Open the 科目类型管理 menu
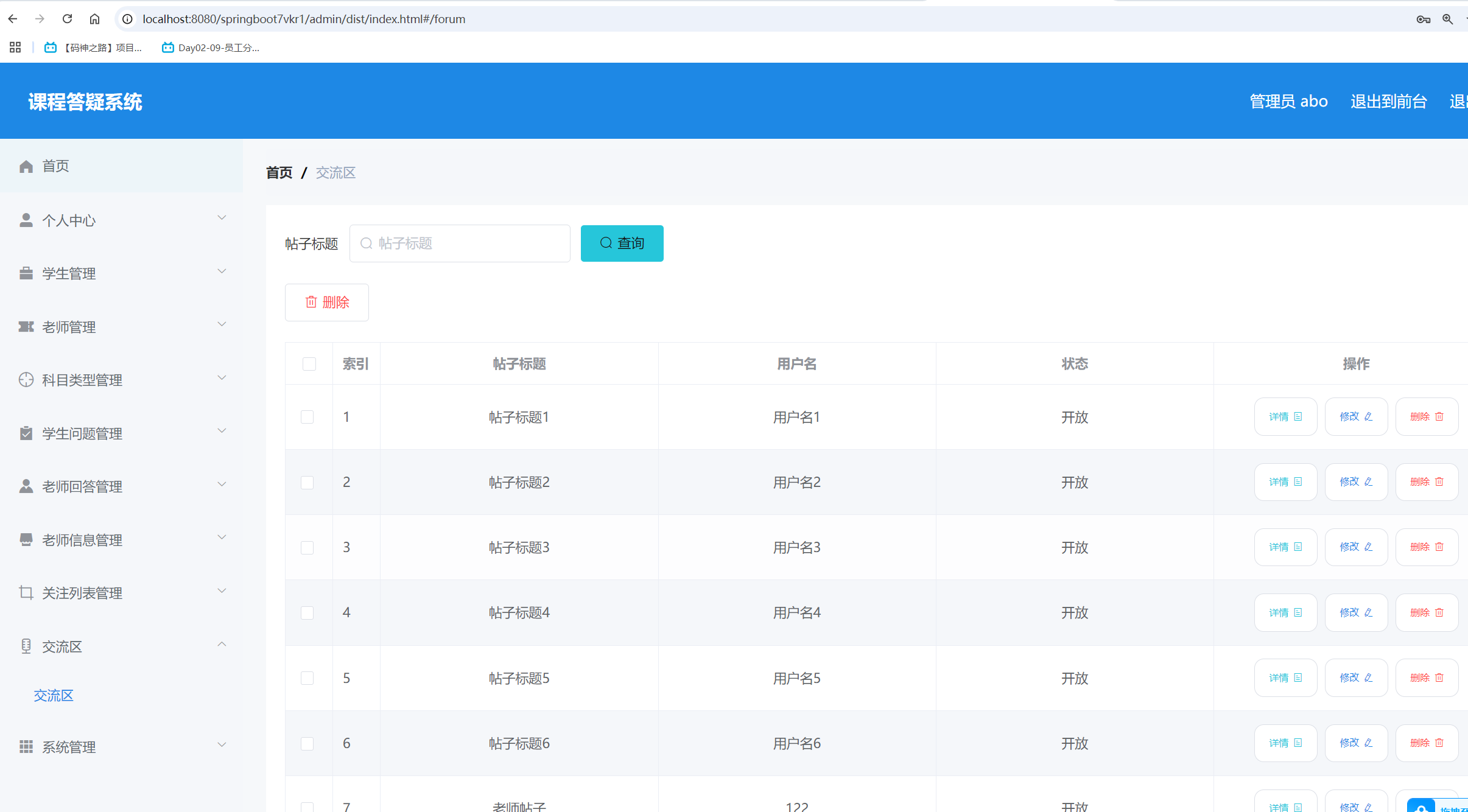This screenshot has width=1468, height=812. point(82,380)
